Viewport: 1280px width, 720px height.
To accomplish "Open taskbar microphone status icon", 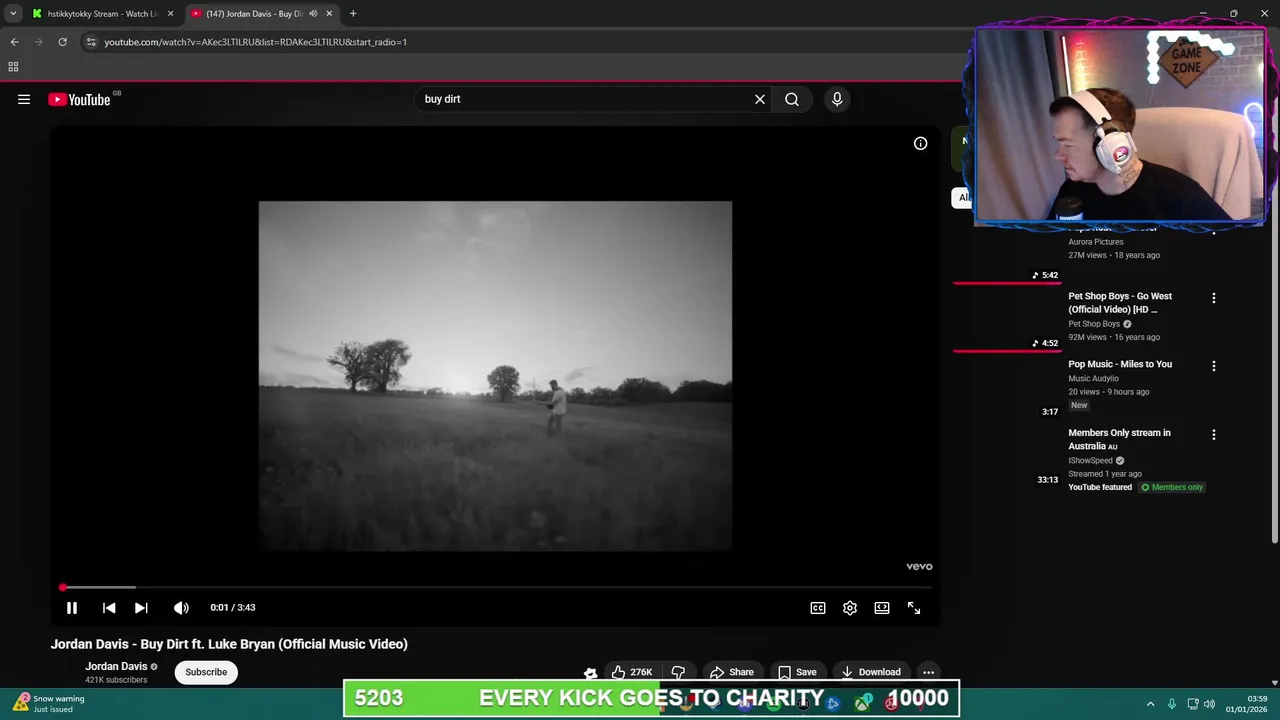I will pos(1171,704).
